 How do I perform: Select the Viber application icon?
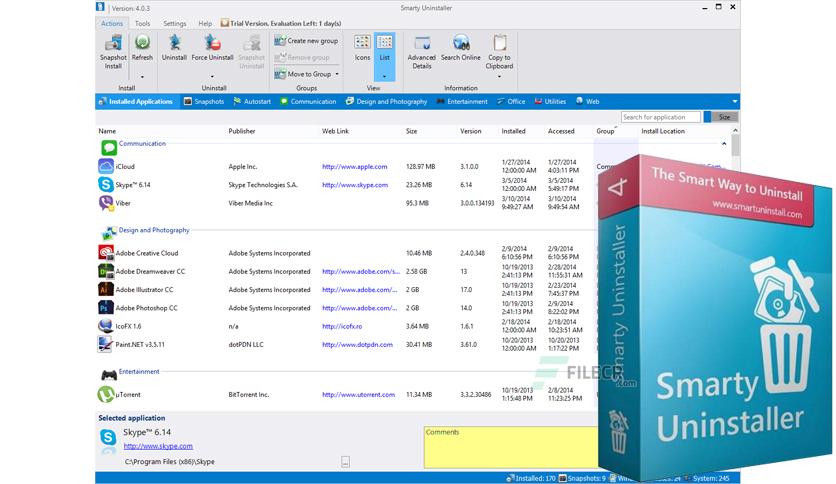click(x=106, y=203)
